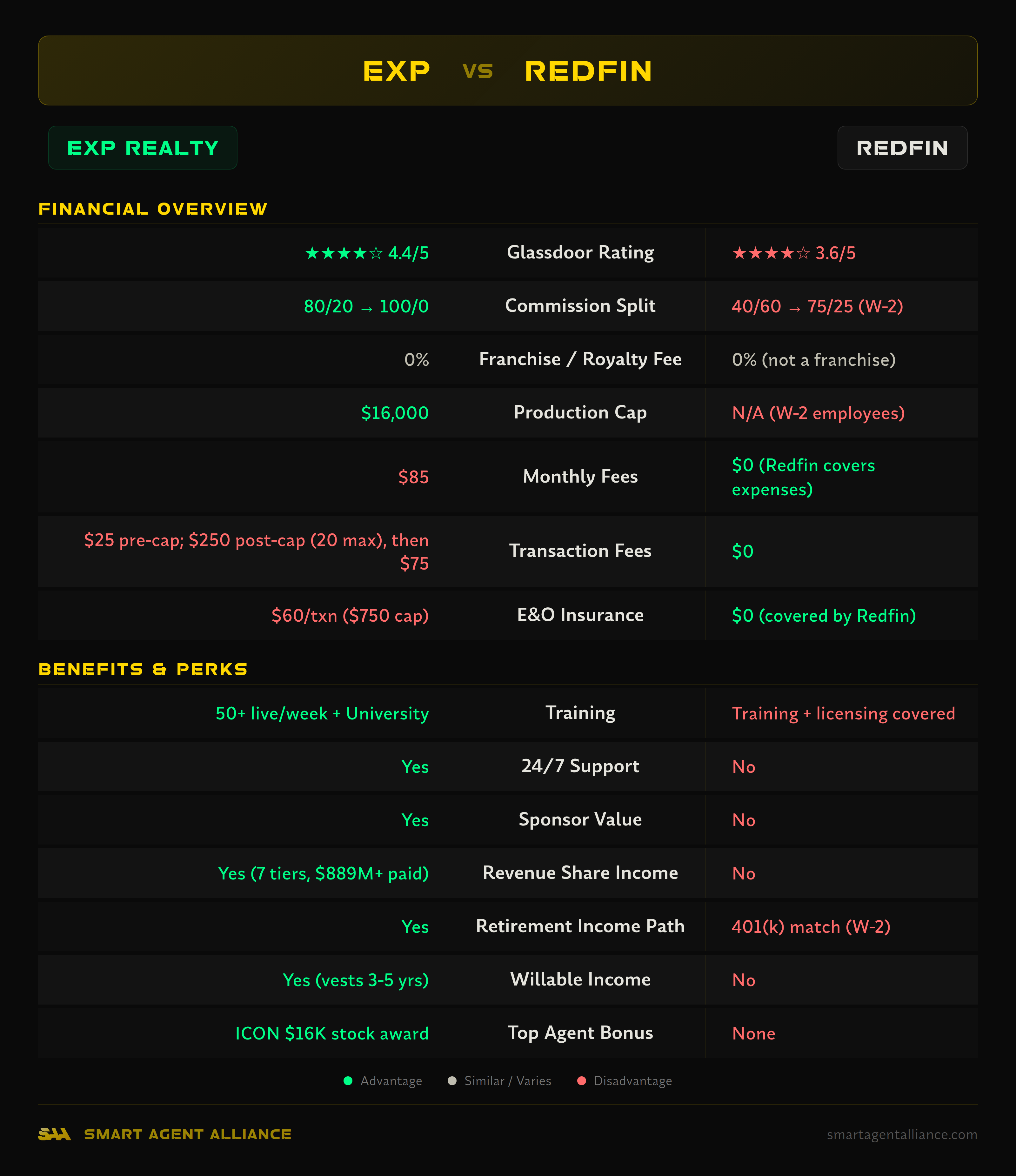Click the Benefits & Perks section heading

[x=143, y=669]
